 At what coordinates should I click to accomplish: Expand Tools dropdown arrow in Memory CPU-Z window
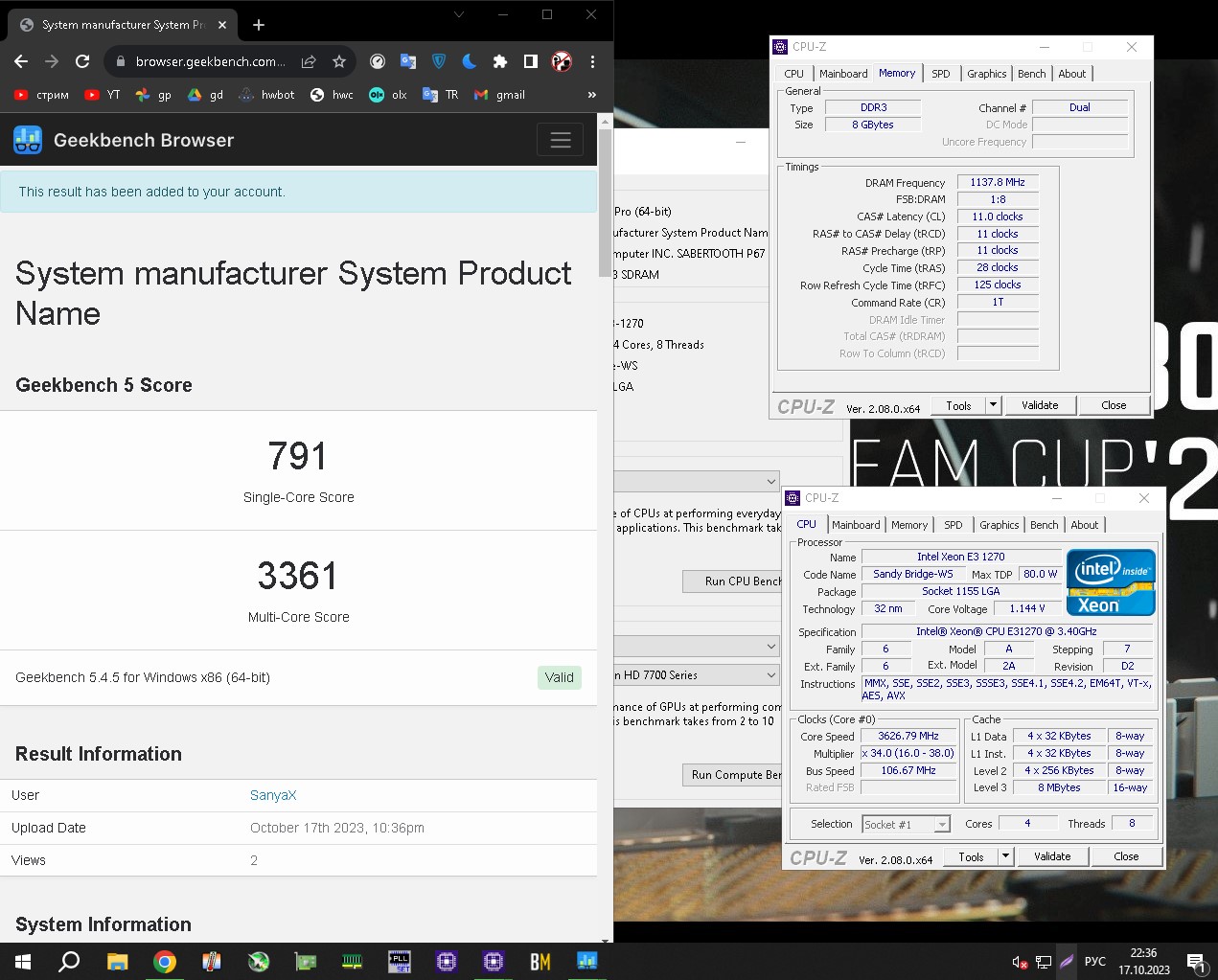[x=993, y=405]
